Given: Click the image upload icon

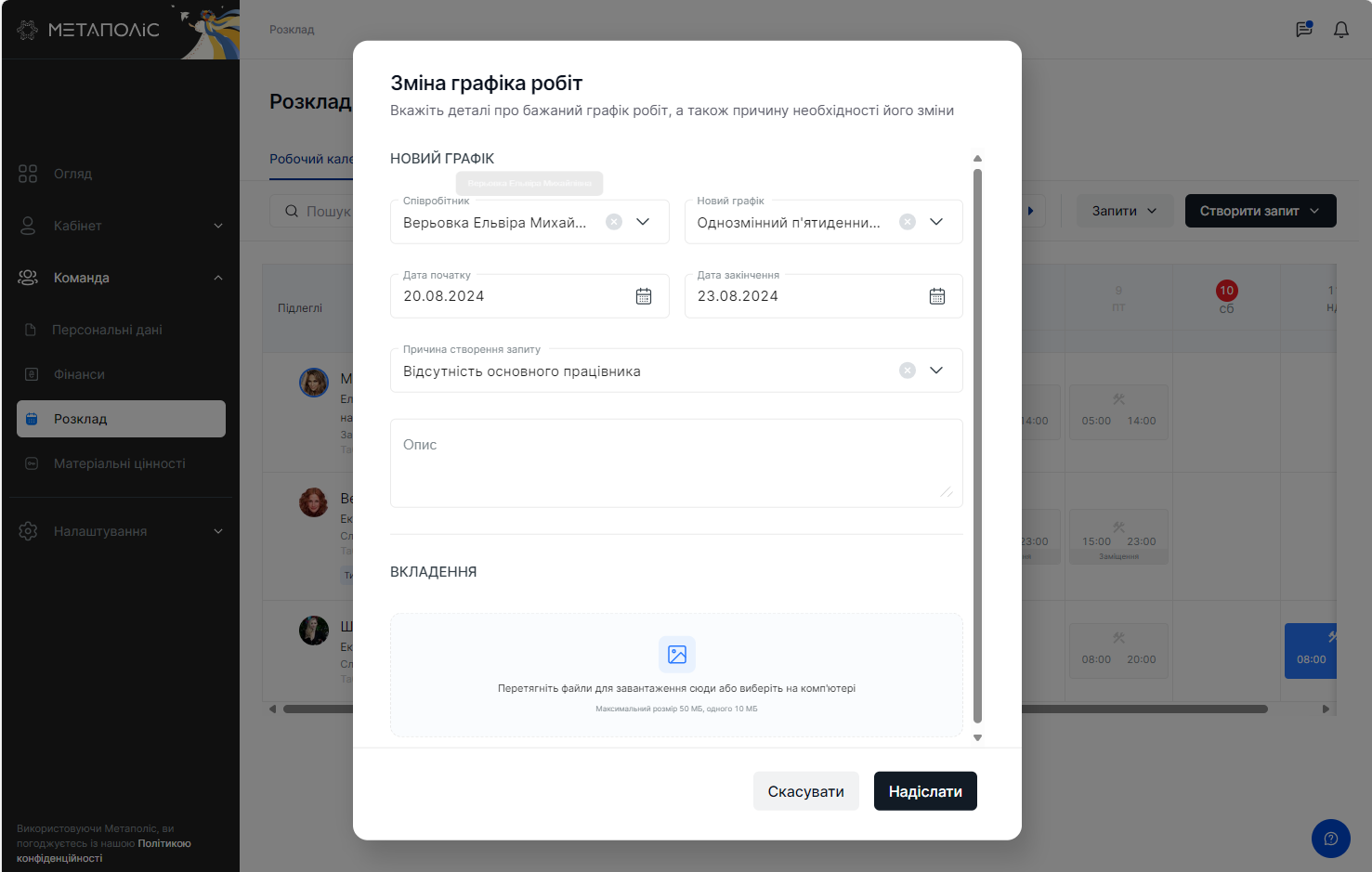Looking at the screenshot, I should tap(677, 655).
